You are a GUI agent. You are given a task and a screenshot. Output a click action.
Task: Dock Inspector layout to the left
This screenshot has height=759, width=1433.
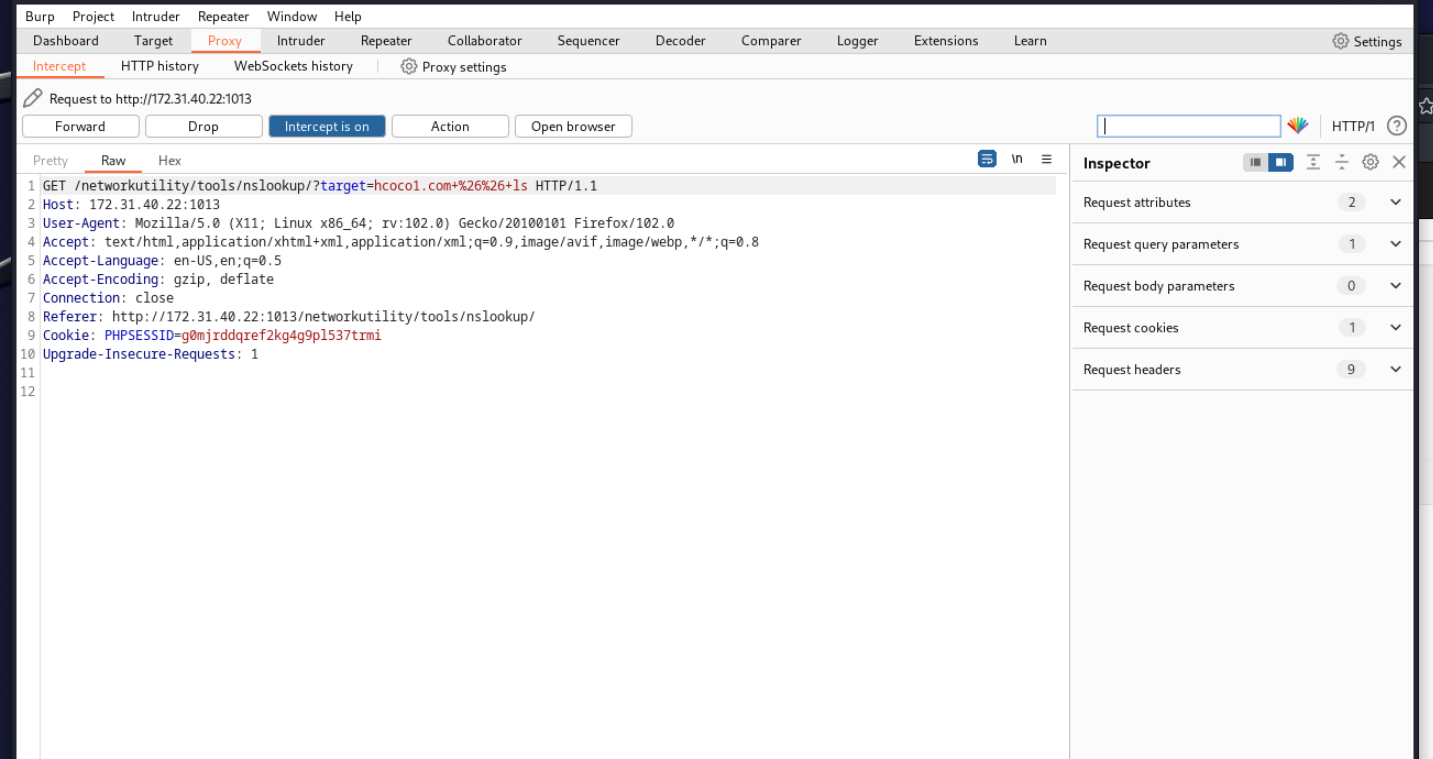[1256, 162]
